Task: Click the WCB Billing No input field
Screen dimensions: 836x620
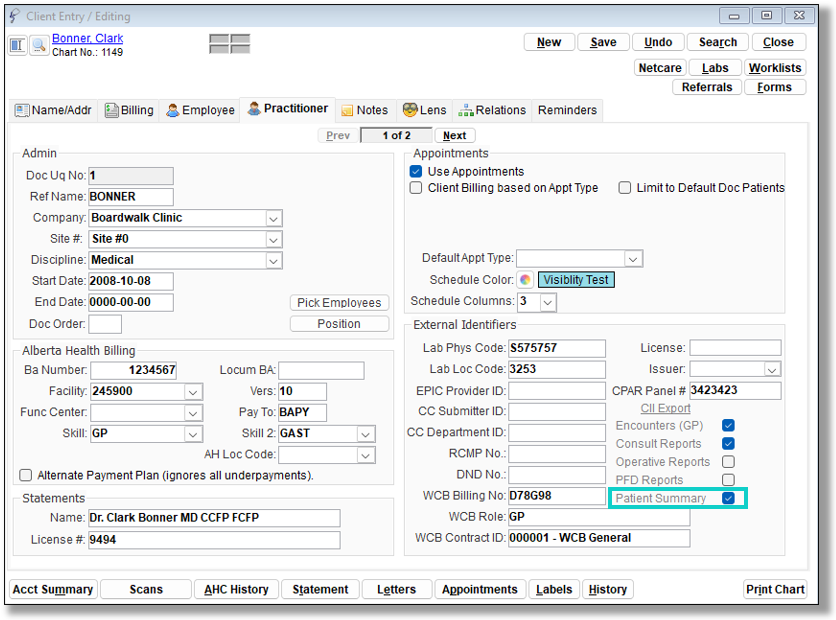Action: coord(556,496)
